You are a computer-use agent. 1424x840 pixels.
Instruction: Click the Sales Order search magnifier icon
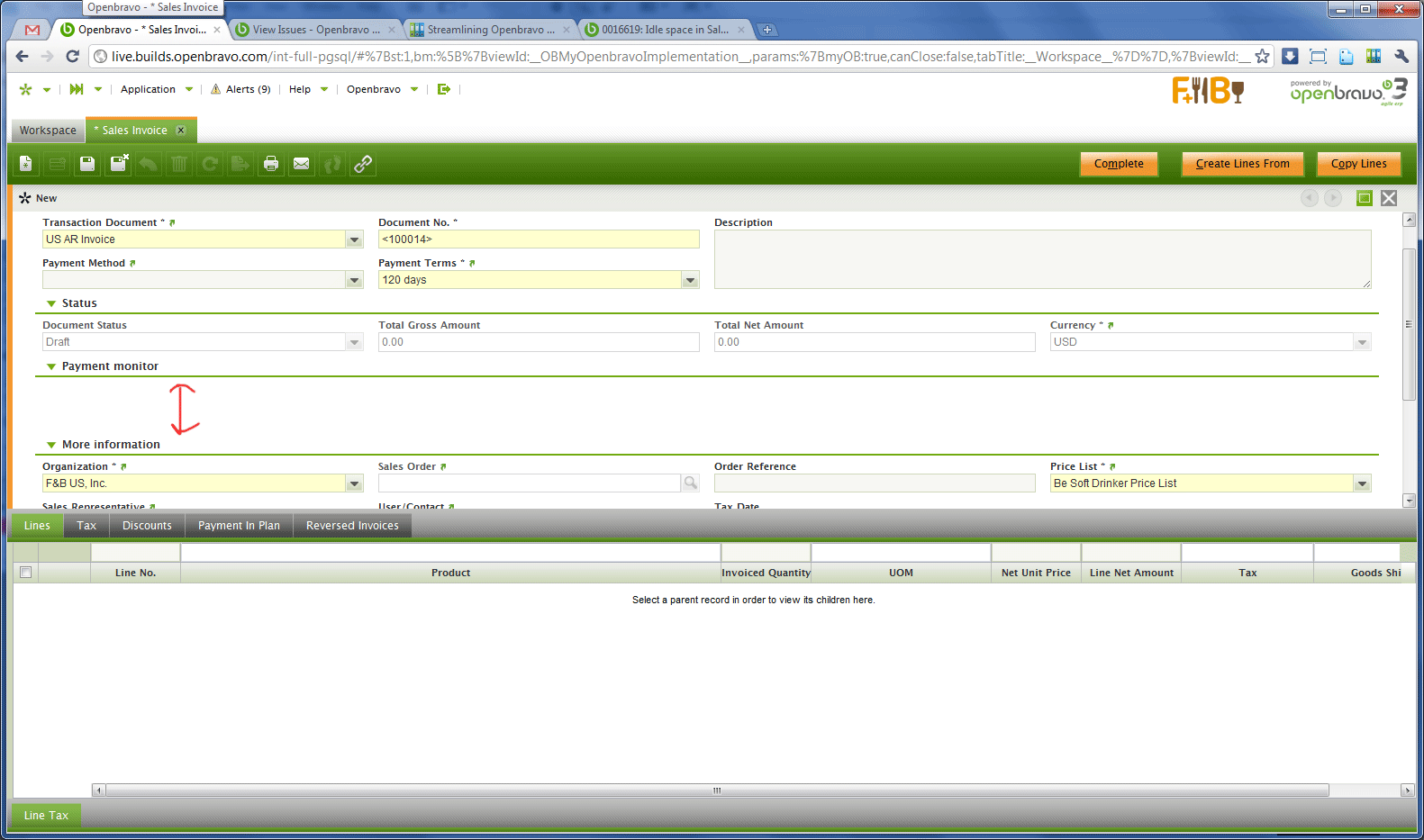pos(691,483)
